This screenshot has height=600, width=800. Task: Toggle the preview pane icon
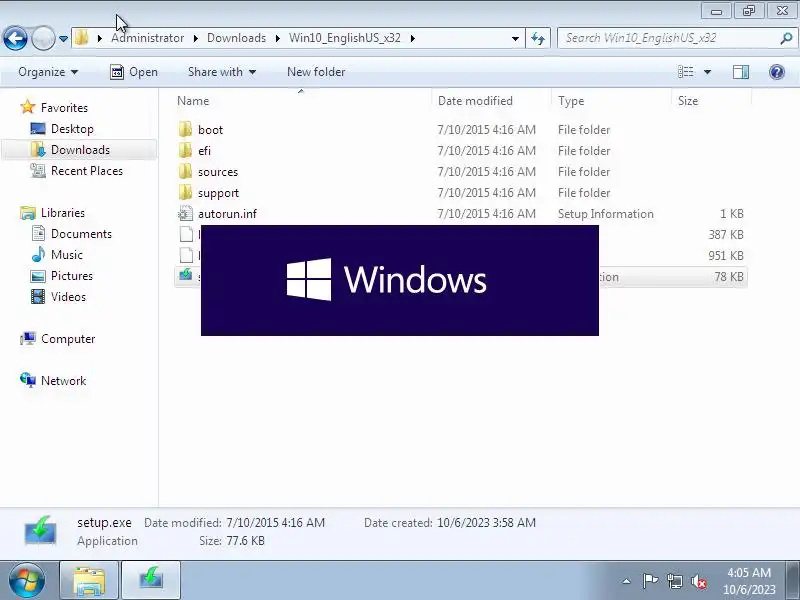point(741,72)
